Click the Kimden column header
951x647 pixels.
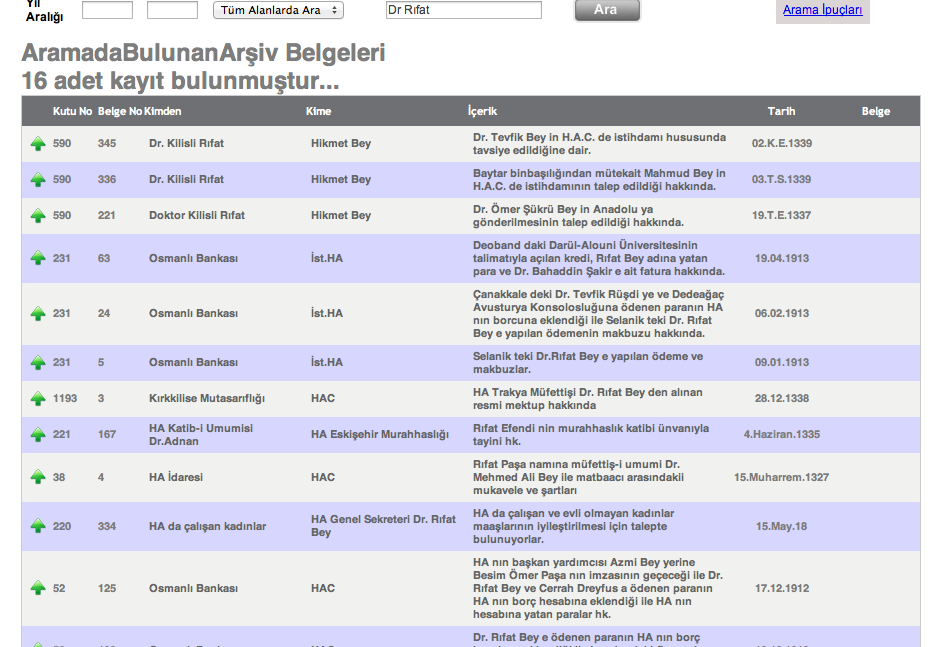click(163, 111)
